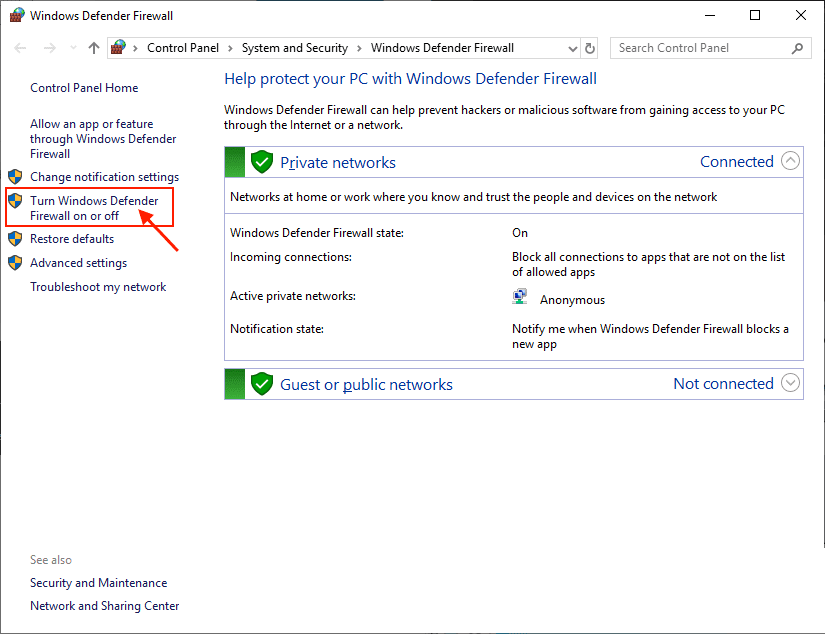Open System and Security breadcrumb
The height and width of the screenshot is (634, 825).
(x=295, y=48)
